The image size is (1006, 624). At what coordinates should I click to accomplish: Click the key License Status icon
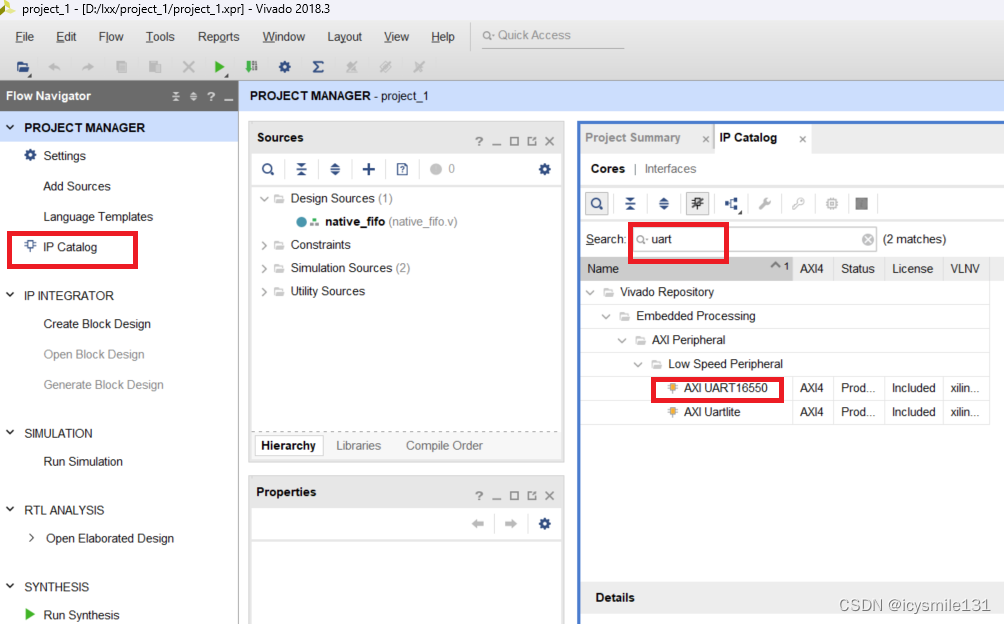798,204
